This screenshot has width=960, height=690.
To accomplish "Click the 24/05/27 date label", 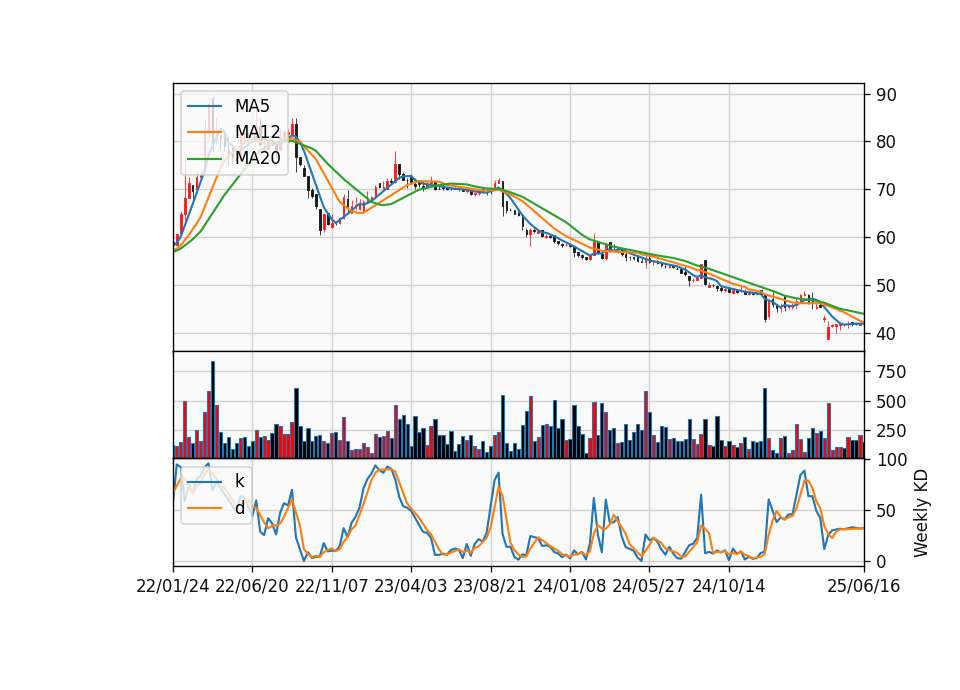I will [x=648, y=586].
